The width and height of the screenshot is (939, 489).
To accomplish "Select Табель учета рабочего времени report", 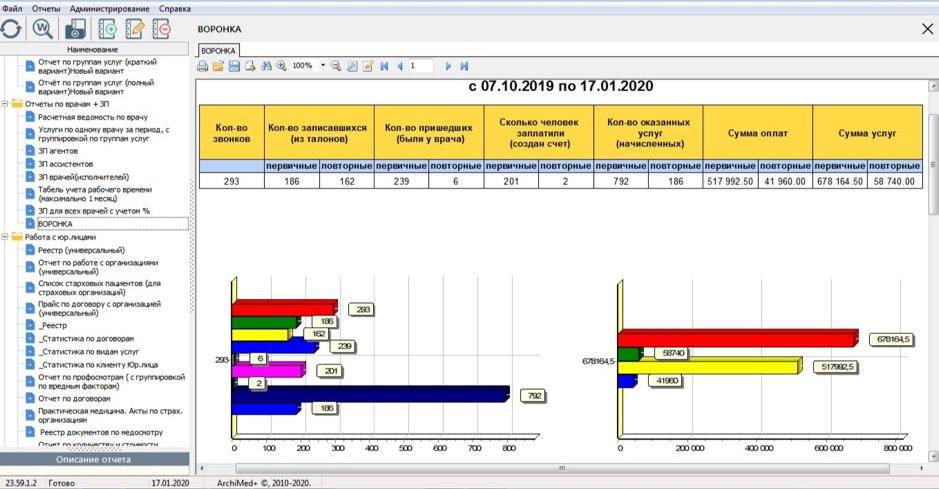I will point(95,194).
